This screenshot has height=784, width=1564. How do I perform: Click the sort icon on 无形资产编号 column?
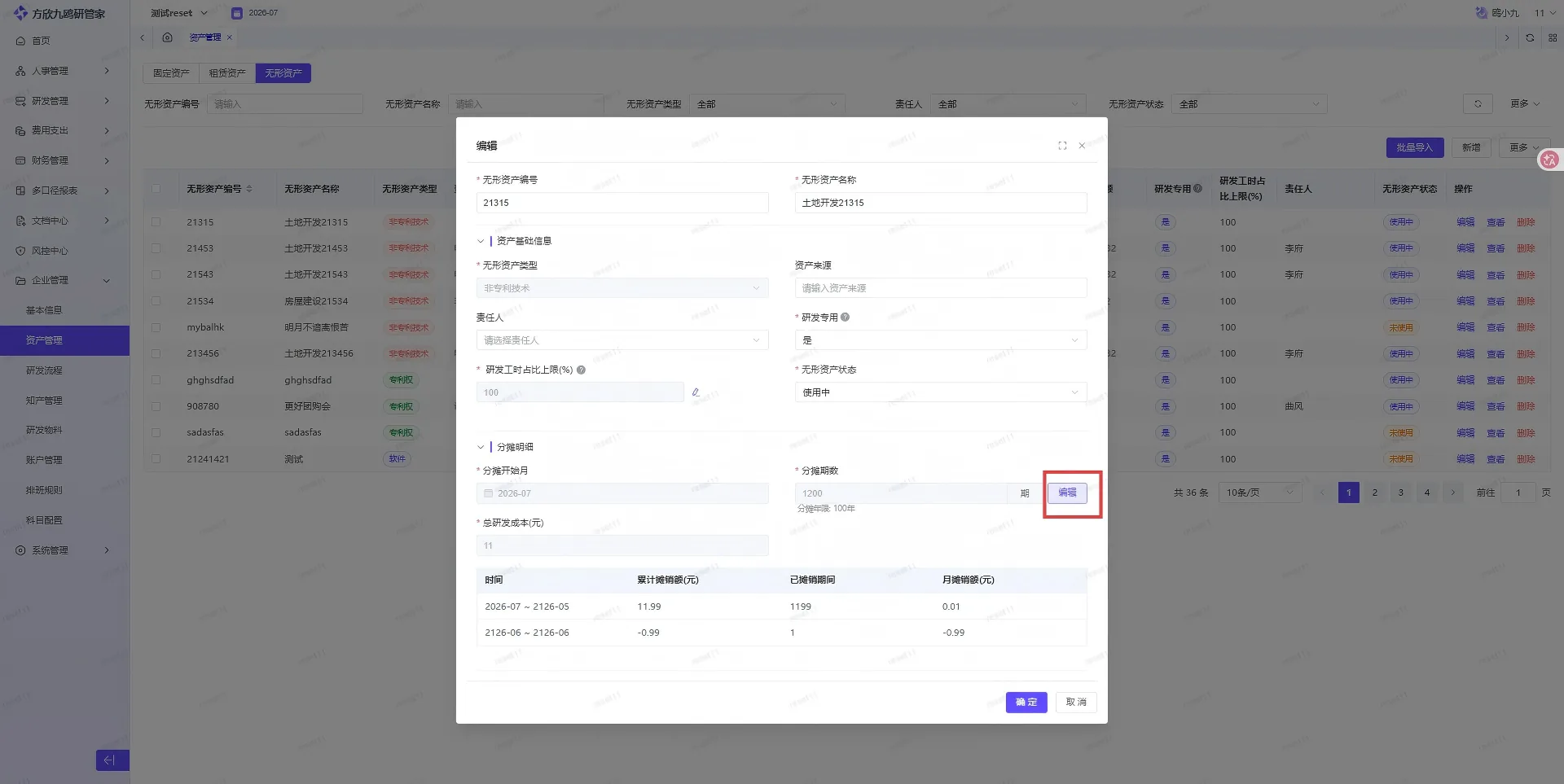click(x=249, y=189)
